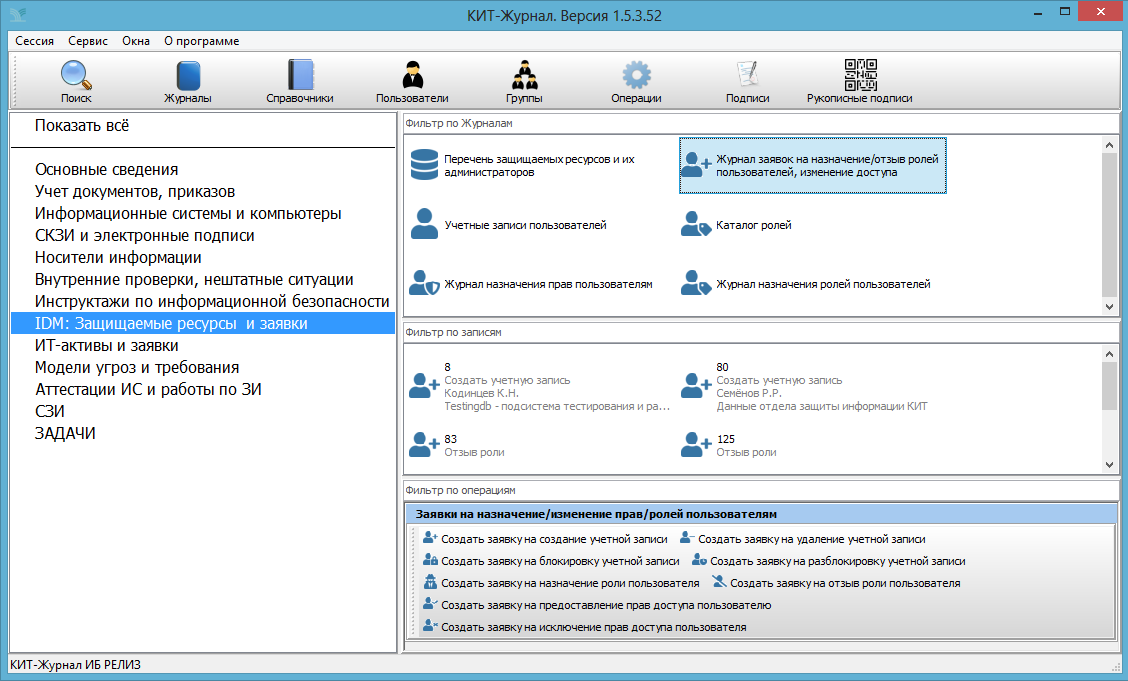The width and height of the screenshot is (1128, 681).
Task: Click the Журнал назначения ролей пользователей icon
Action: coord(696,283)
